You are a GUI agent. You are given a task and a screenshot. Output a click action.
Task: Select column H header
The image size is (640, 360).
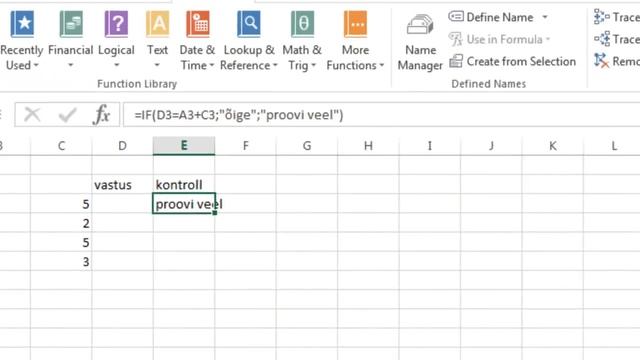pyautogui.click(x=368, y=146)
